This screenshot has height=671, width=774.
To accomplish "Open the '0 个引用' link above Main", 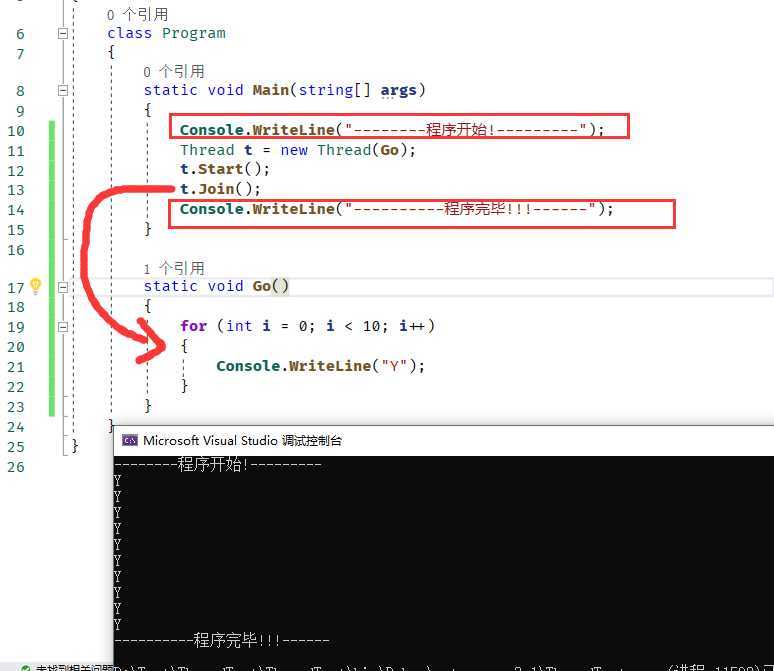I will [174, 72].
